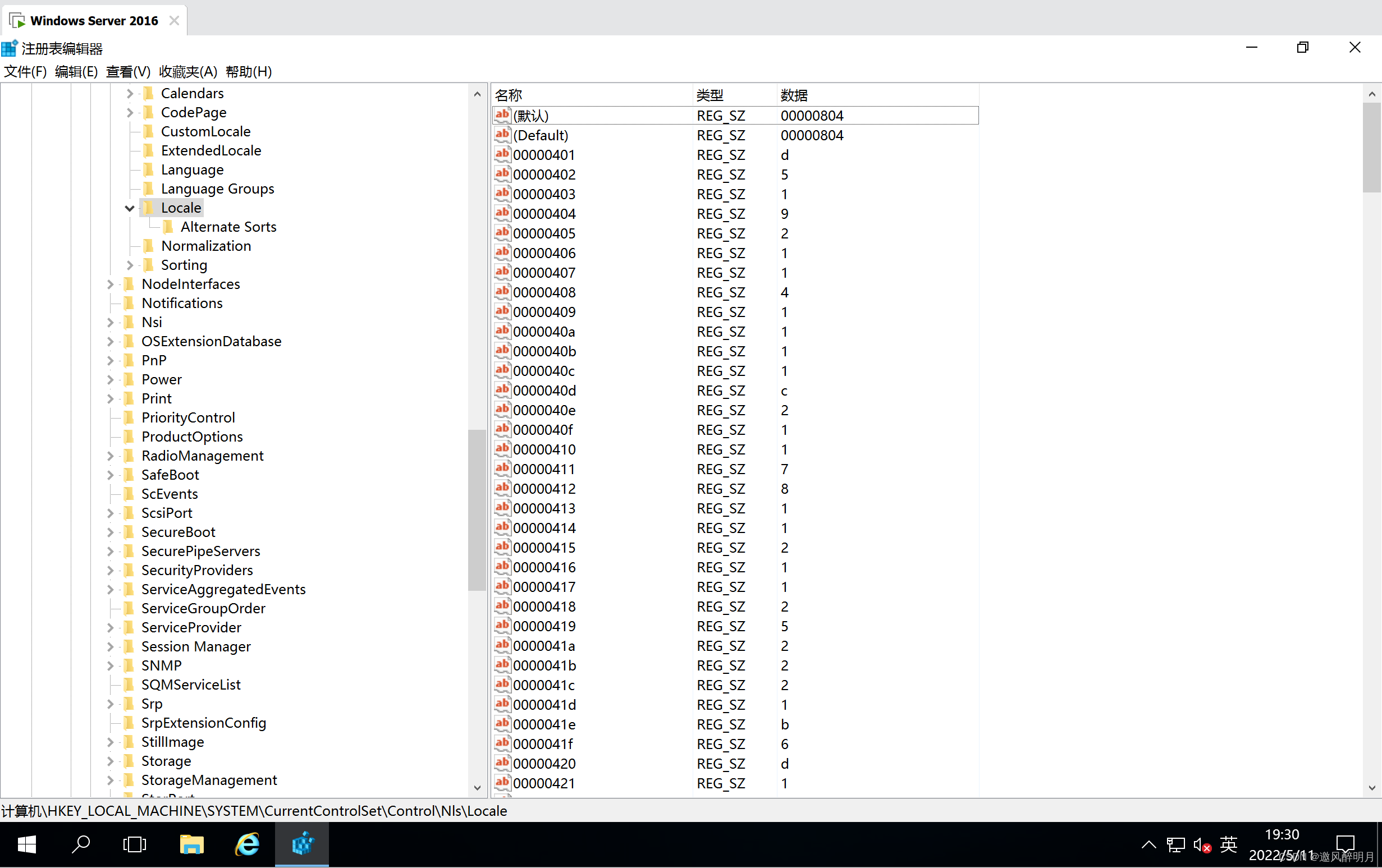This screenshot has width=1382, height=868.
Task: Click string icon of value 00000401
Action: (x=502, y=154)
